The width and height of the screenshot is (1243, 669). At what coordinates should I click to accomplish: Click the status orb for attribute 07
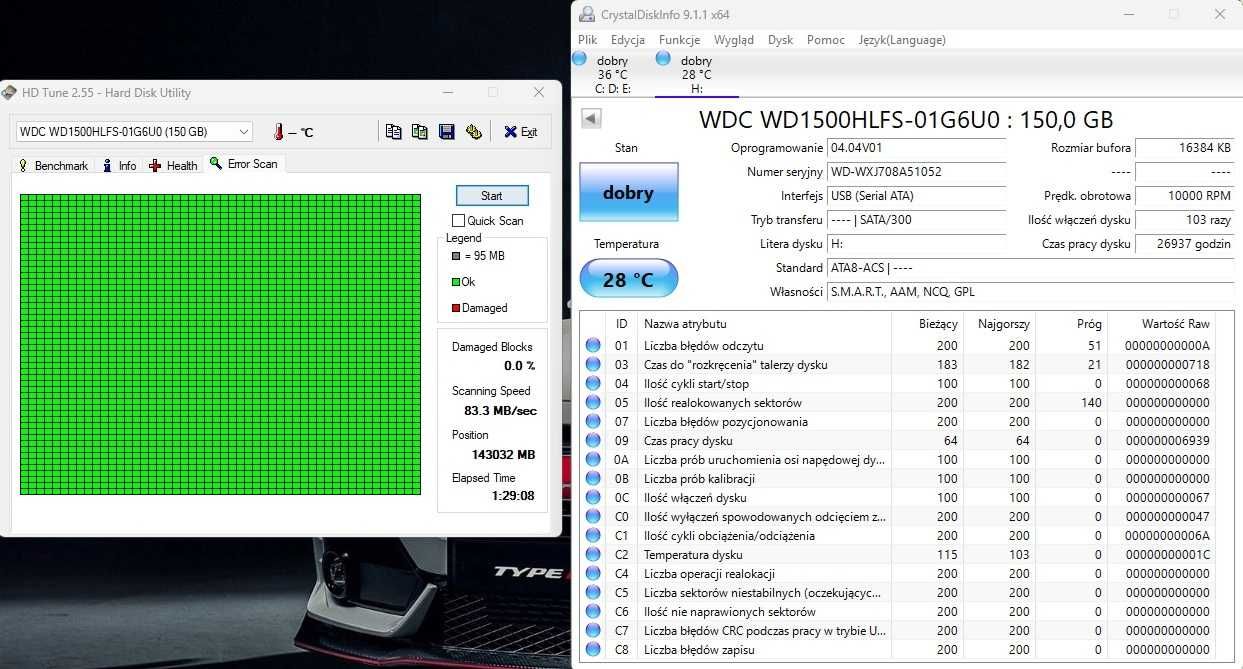[593, 421]
